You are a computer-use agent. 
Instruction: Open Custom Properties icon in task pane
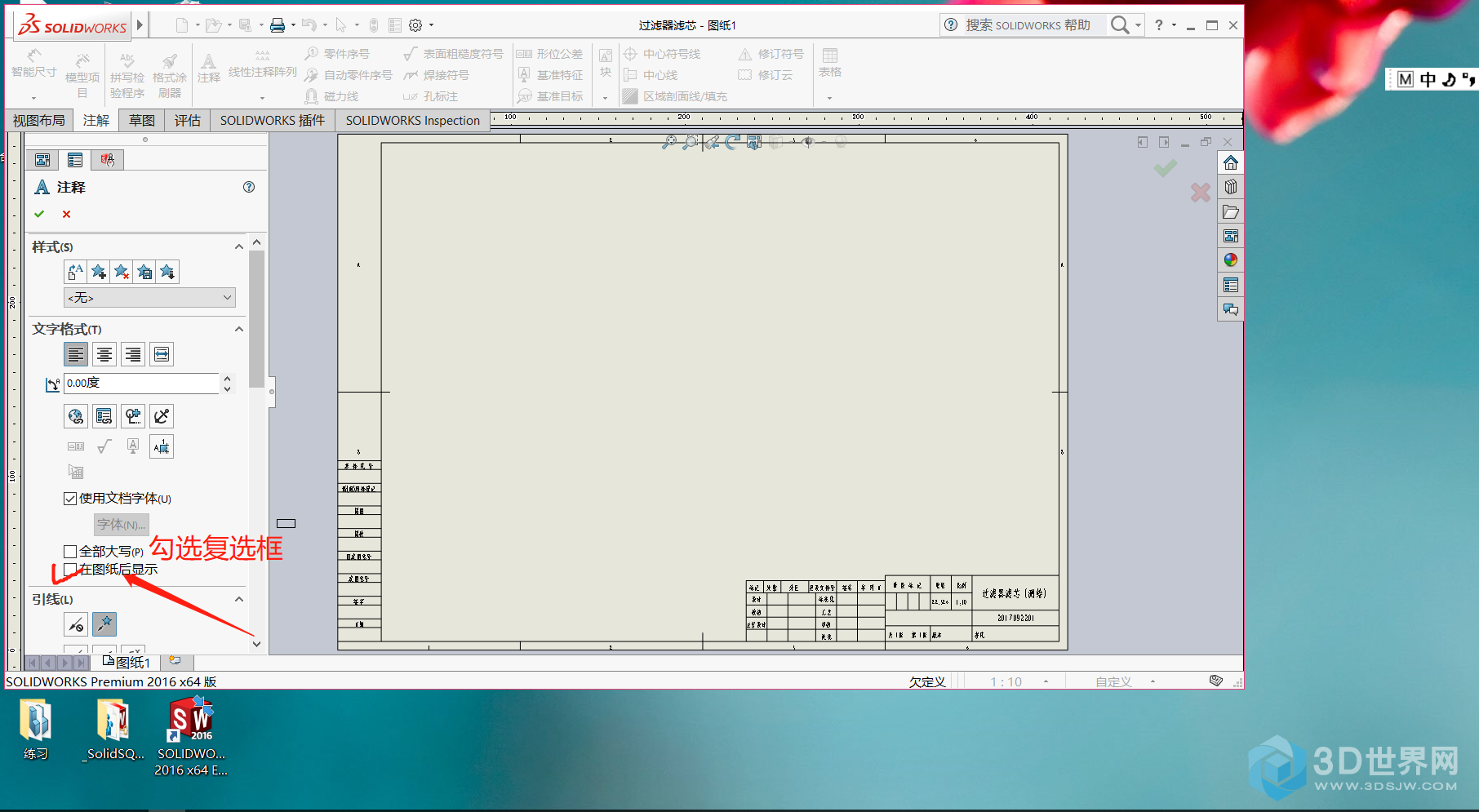(1231, 285)
